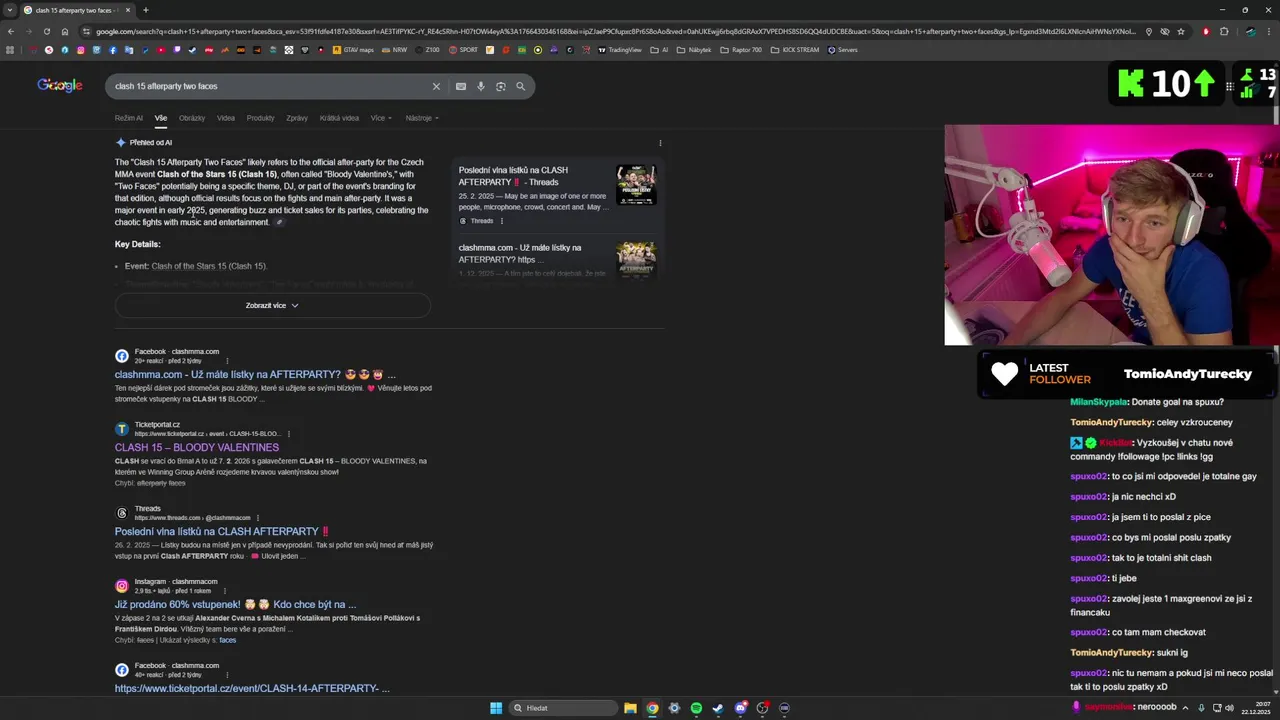Viewport: 1280px width, 720px height.
Task: Click inside Google search input field
Action: pyautogui.click(x=270, y=86)
